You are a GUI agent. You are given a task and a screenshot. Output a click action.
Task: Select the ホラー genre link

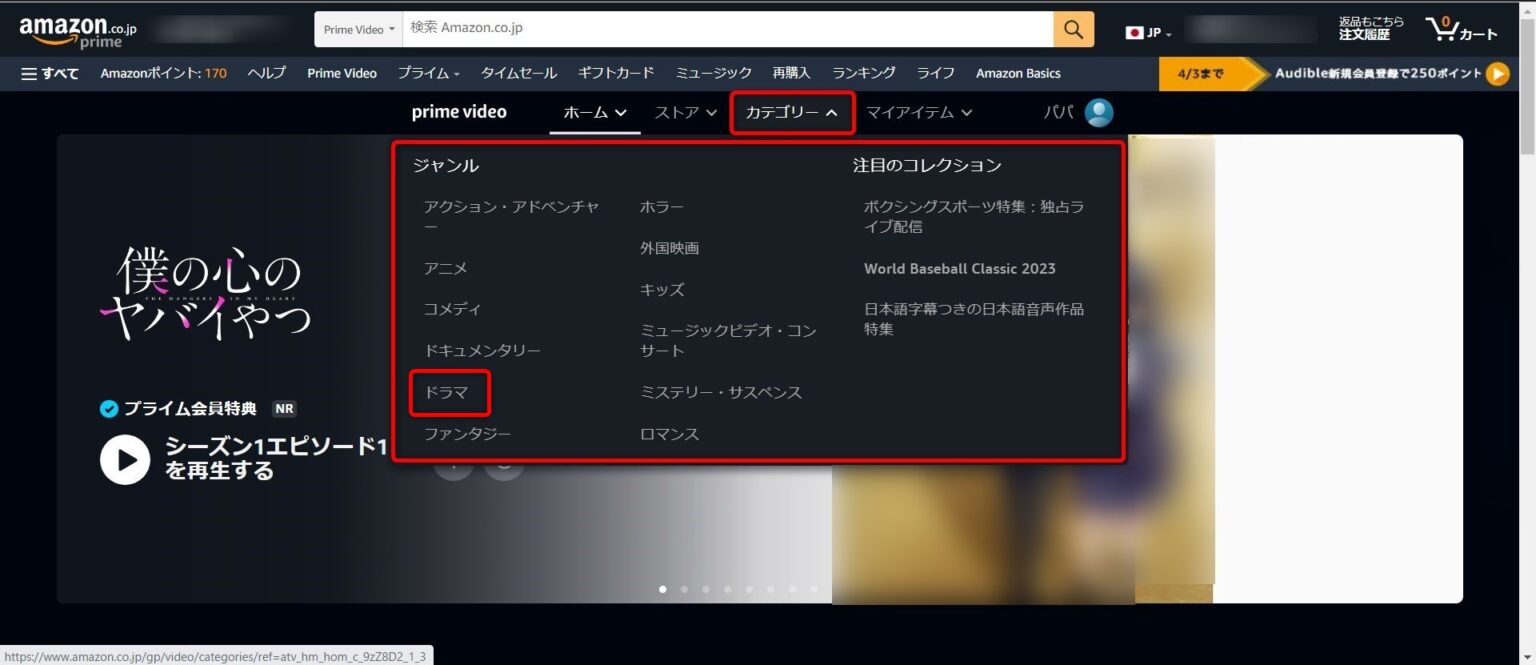[x=662, y=206]
